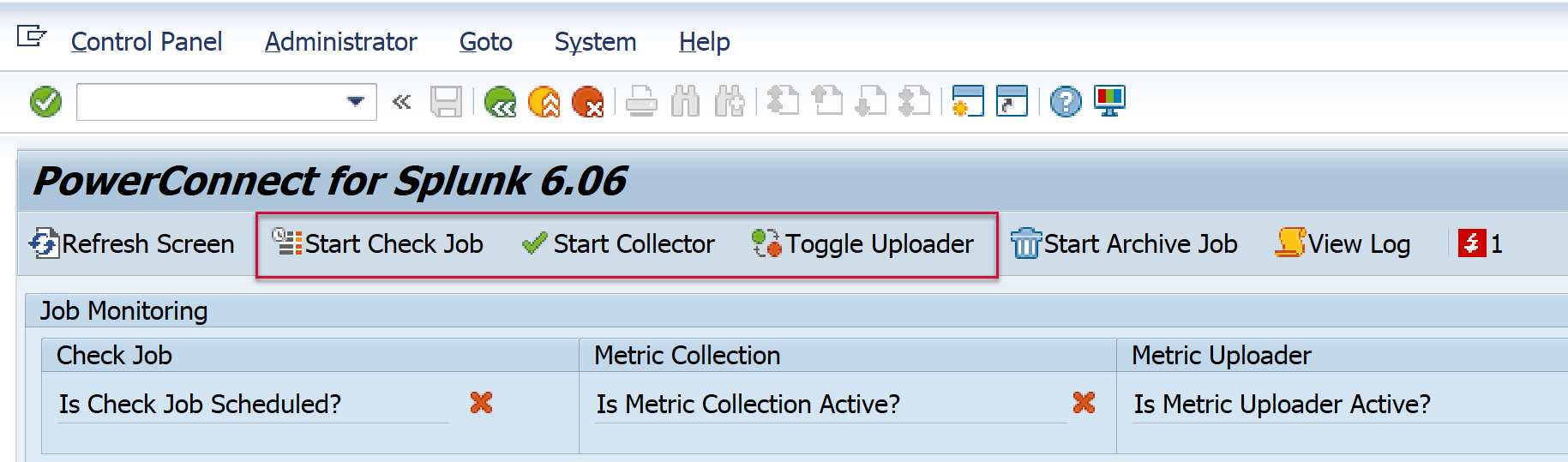Click inside the transaction command field
The image size is (1568, 462).
[210, 102]
